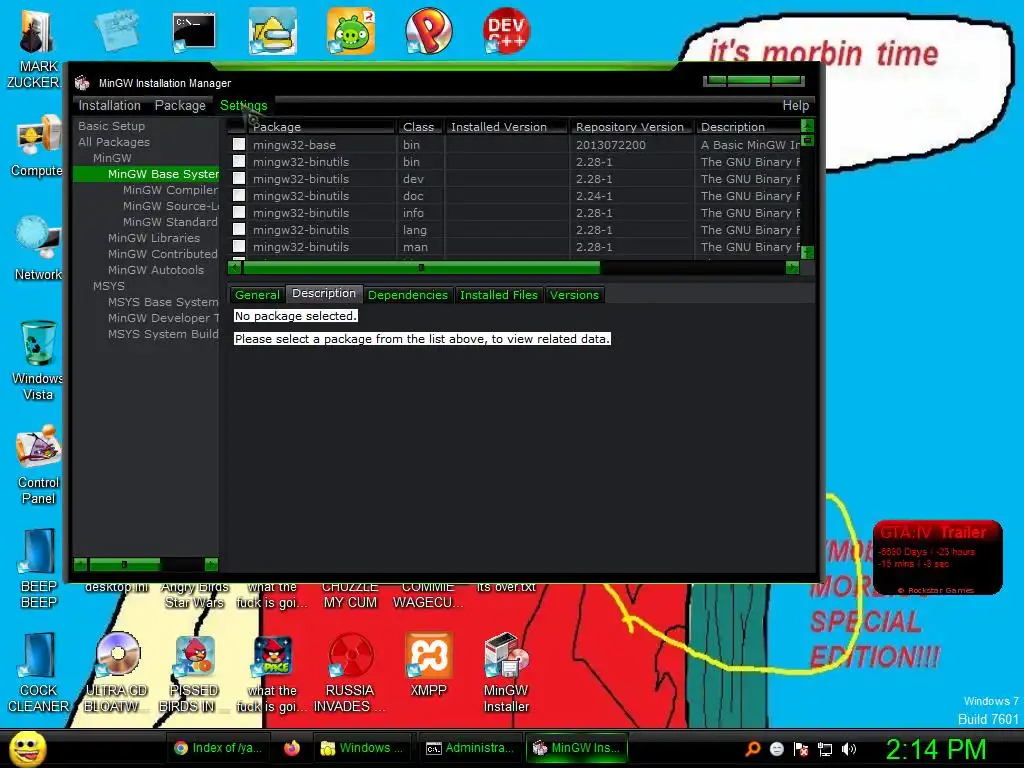This screenshot has height=768, width=1024.
Task: Select the MinGW tree node
Action: click(x=112, y=158)
